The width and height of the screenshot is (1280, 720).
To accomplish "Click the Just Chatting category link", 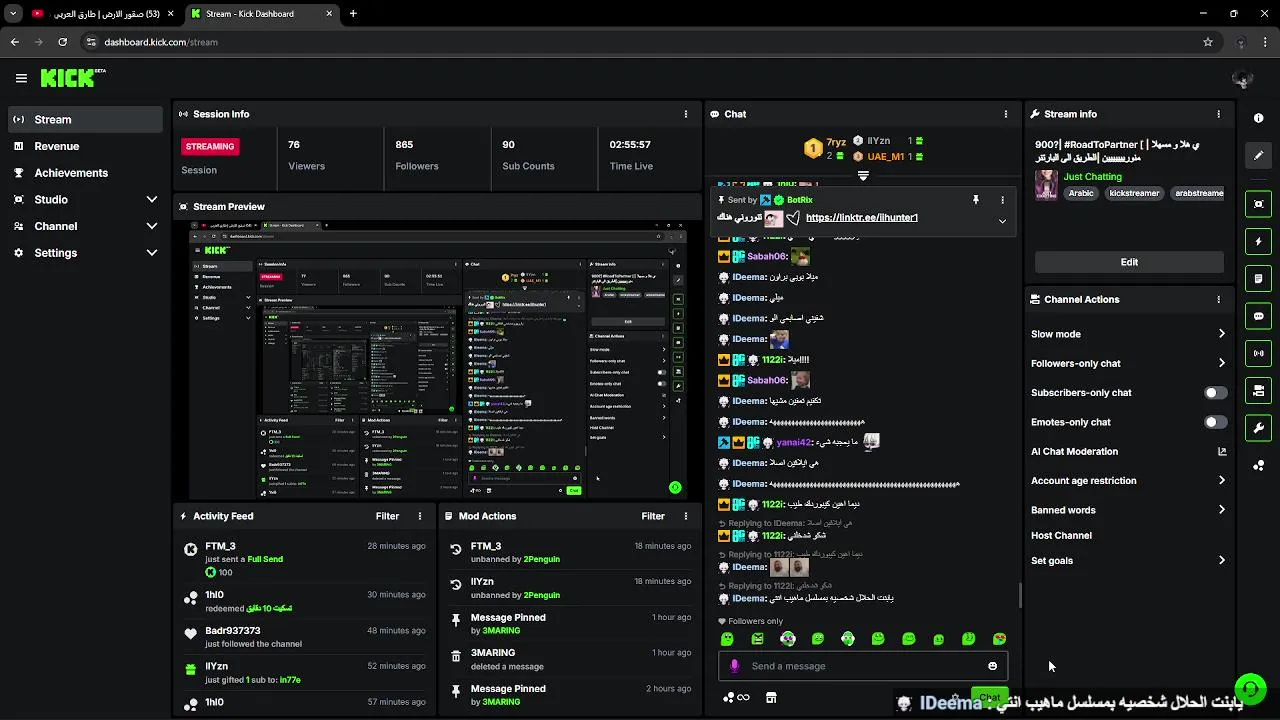I will coord(1092,177).
